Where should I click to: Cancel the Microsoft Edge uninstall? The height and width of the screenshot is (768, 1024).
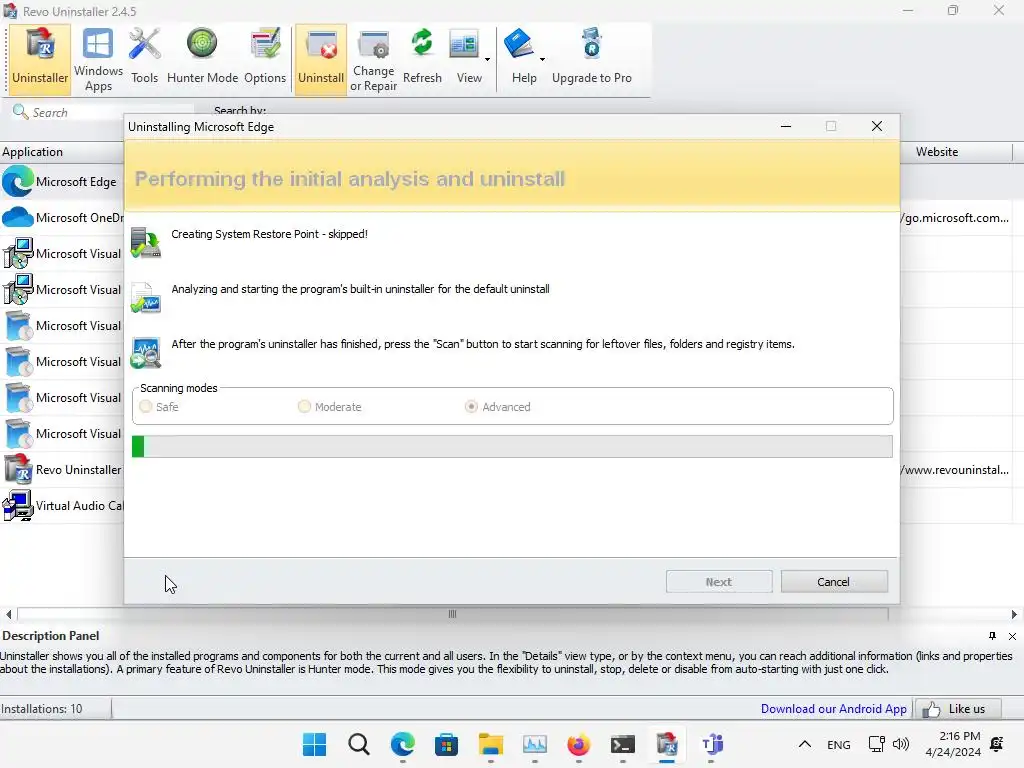834,582
